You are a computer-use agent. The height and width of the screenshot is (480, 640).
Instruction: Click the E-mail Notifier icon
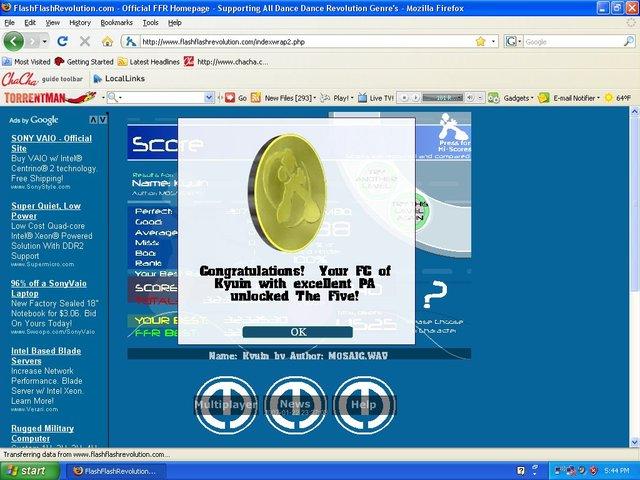tap(543, 98)
